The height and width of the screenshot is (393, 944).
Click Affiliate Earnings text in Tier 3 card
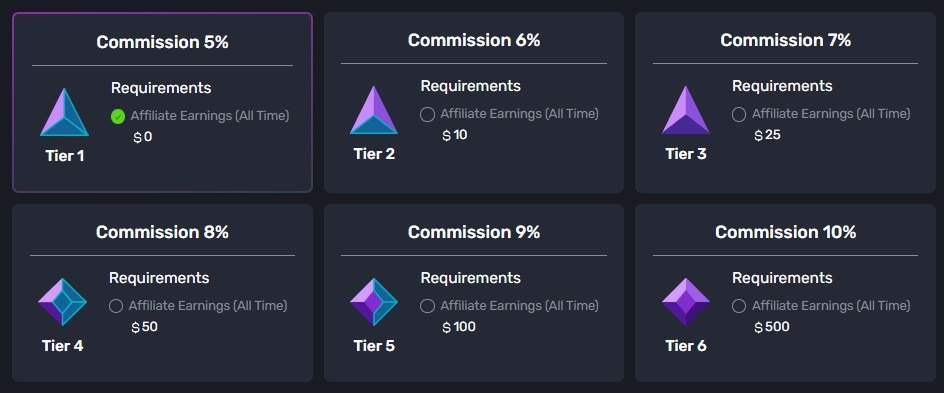[831, 114]
